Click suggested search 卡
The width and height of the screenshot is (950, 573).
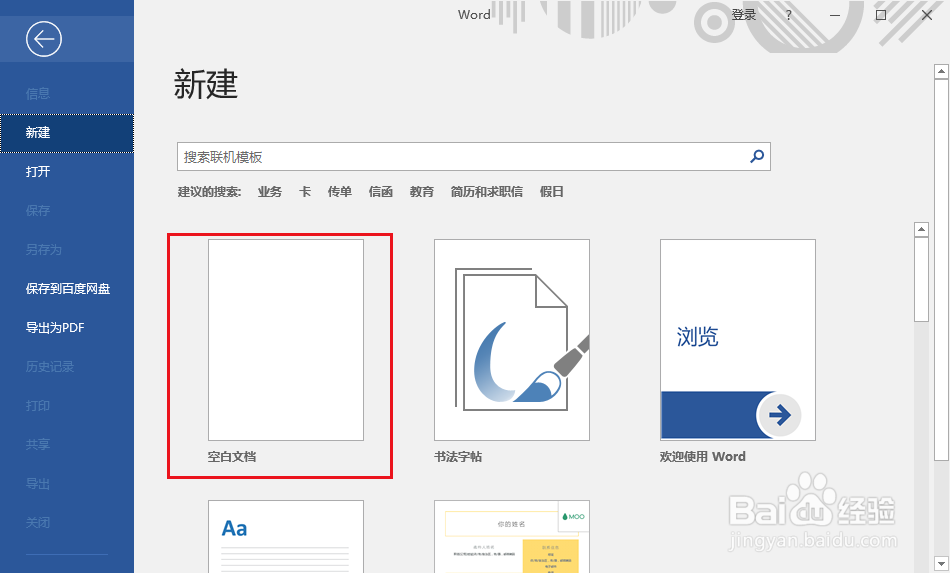click(305, 192)
